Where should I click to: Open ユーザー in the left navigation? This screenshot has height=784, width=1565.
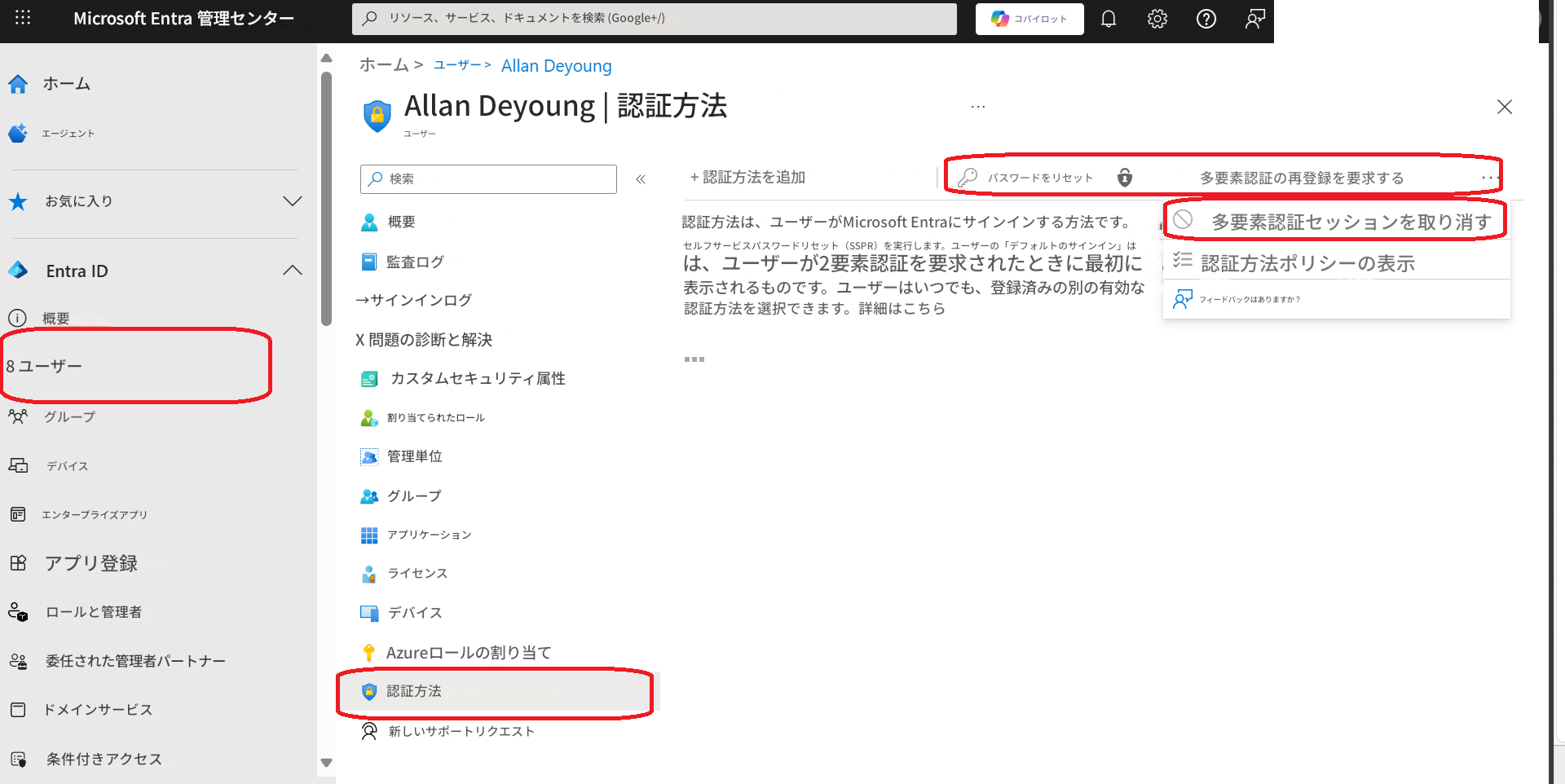point(51,367)
